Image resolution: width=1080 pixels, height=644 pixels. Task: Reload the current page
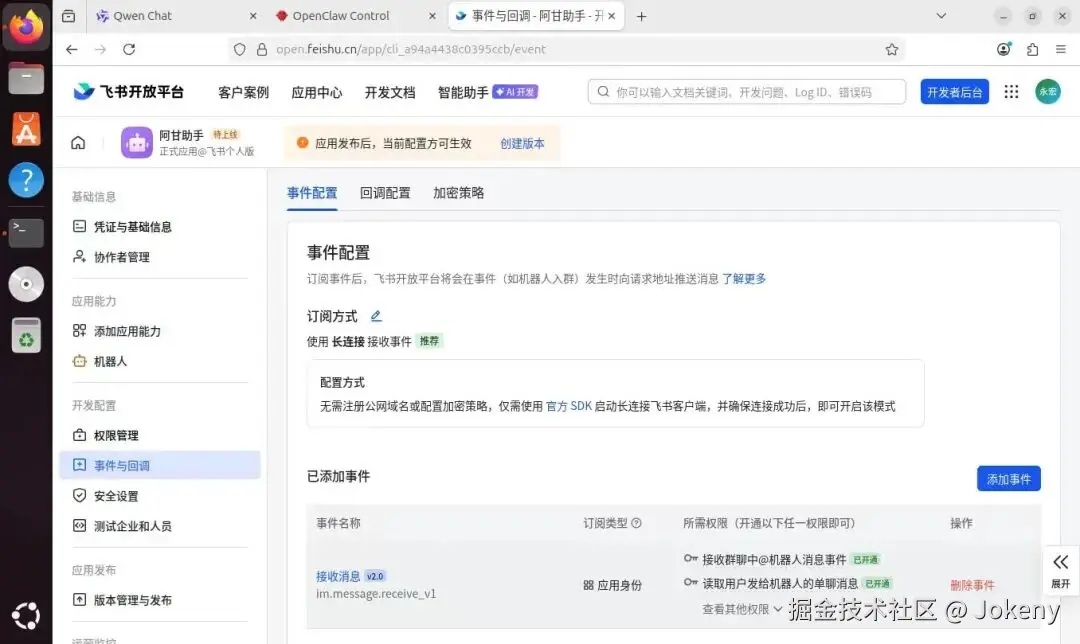129,50
